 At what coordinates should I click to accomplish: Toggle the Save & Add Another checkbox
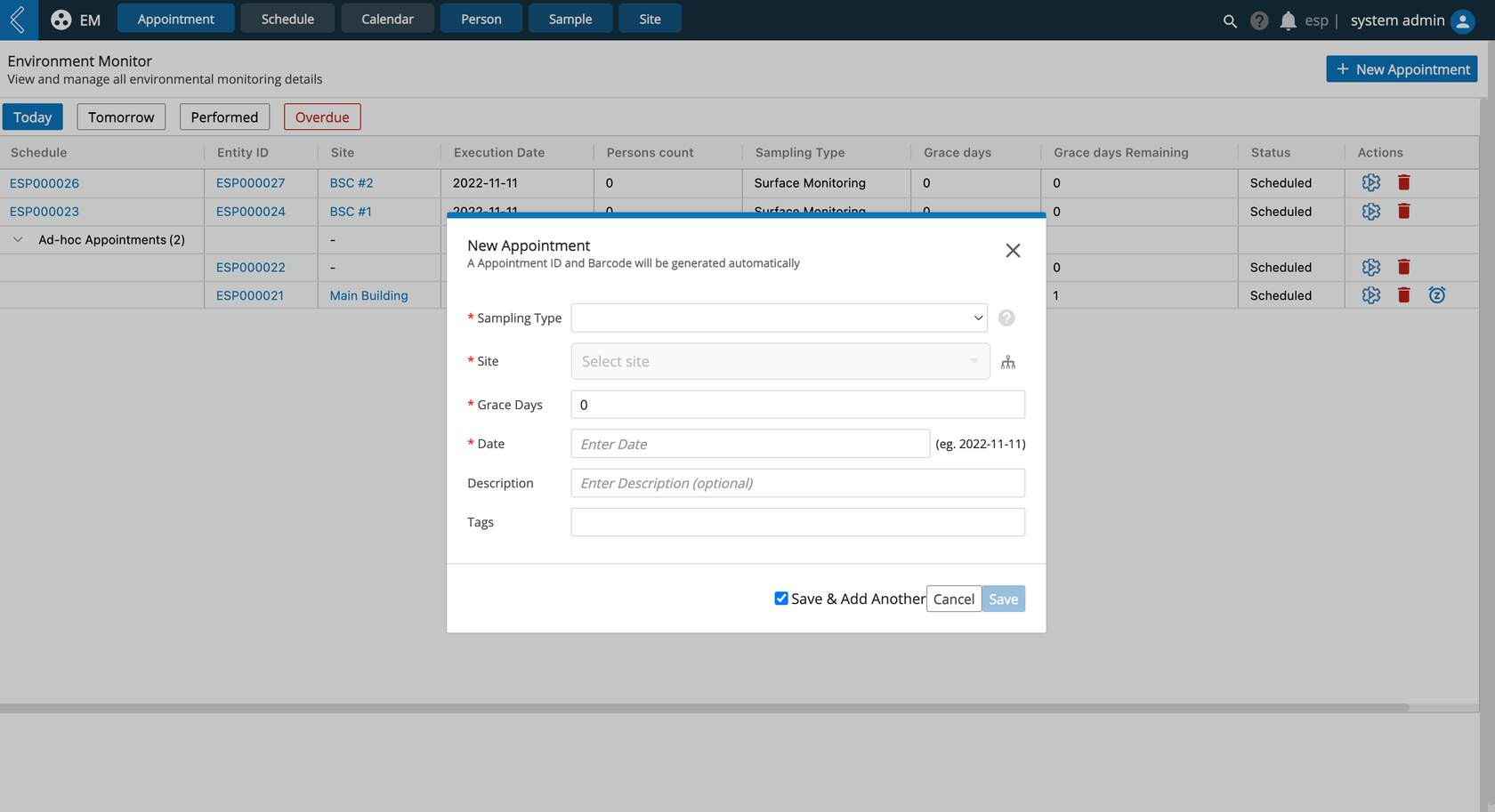781,599
